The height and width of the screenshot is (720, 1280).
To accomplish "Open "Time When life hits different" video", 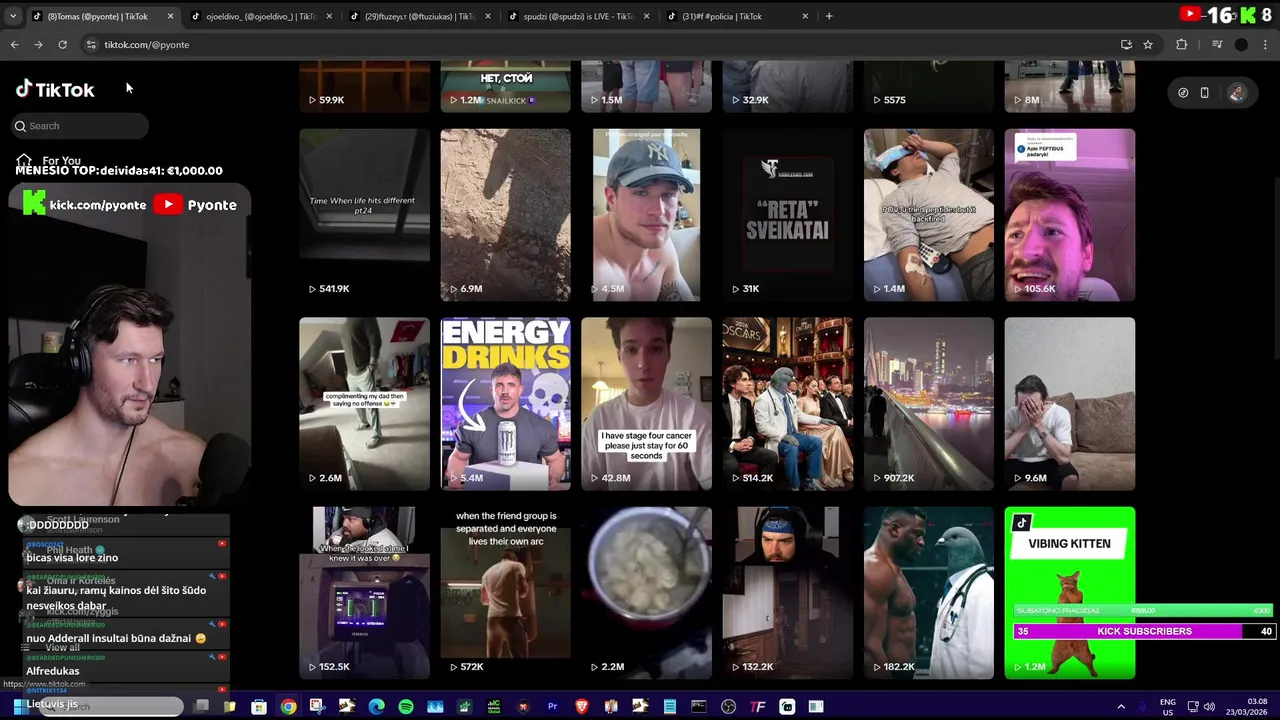I will click(x=364, y=215).
